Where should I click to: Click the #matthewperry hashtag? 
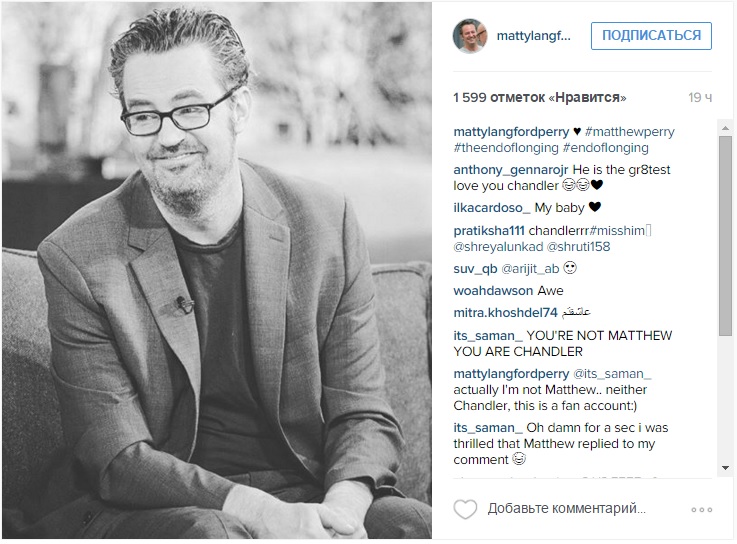630,132
